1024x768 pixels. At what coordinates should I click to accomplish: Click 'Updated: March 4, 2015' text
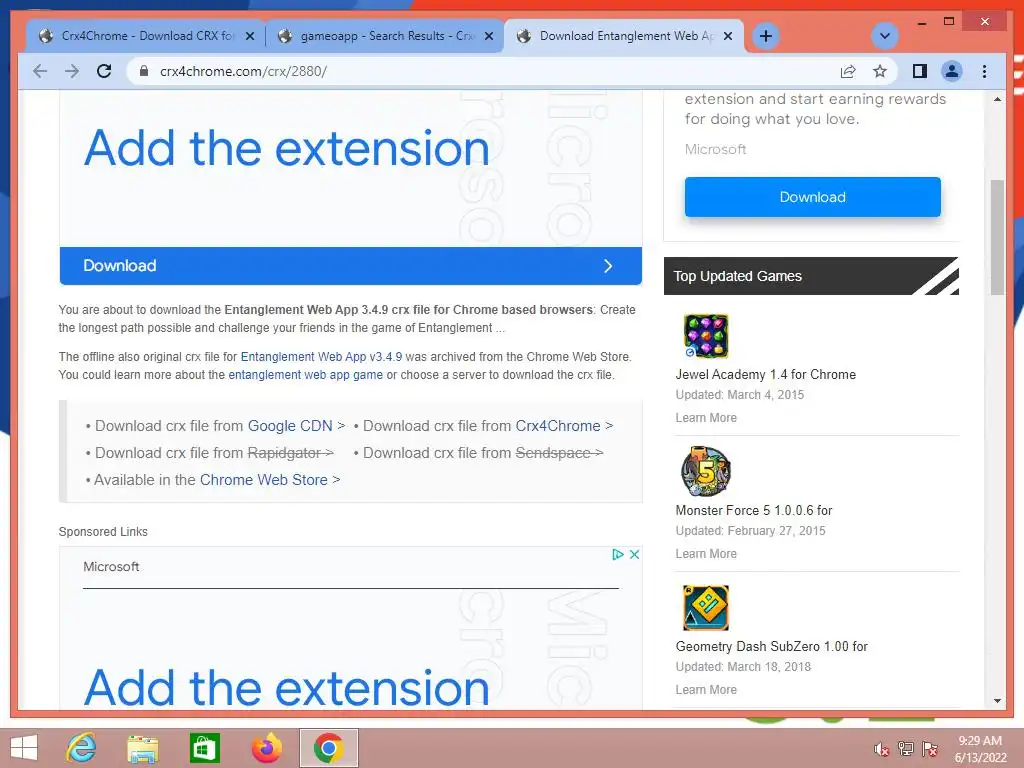[x=739, y=394]
